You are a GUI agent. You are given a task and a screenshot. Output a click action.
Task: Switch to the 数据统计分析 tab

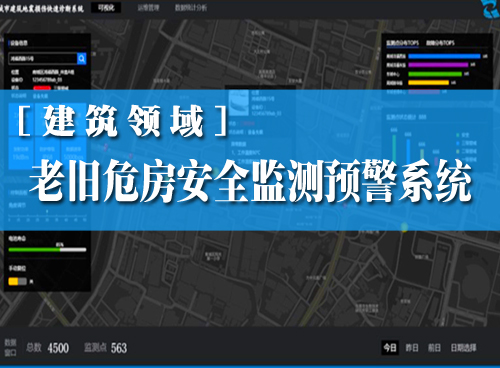[191, 8]
